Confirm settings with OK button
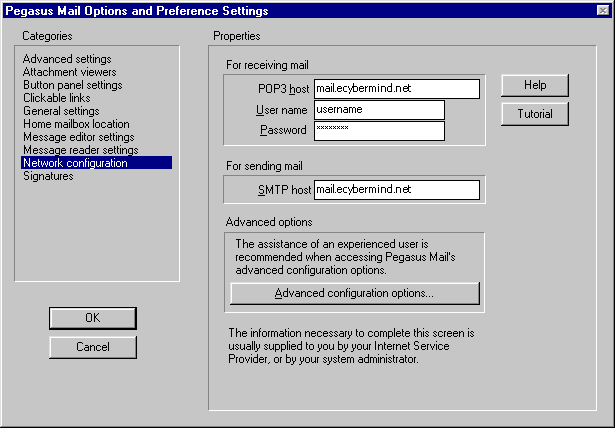Viewport: 615px width, 428px height. pos(92,318)
